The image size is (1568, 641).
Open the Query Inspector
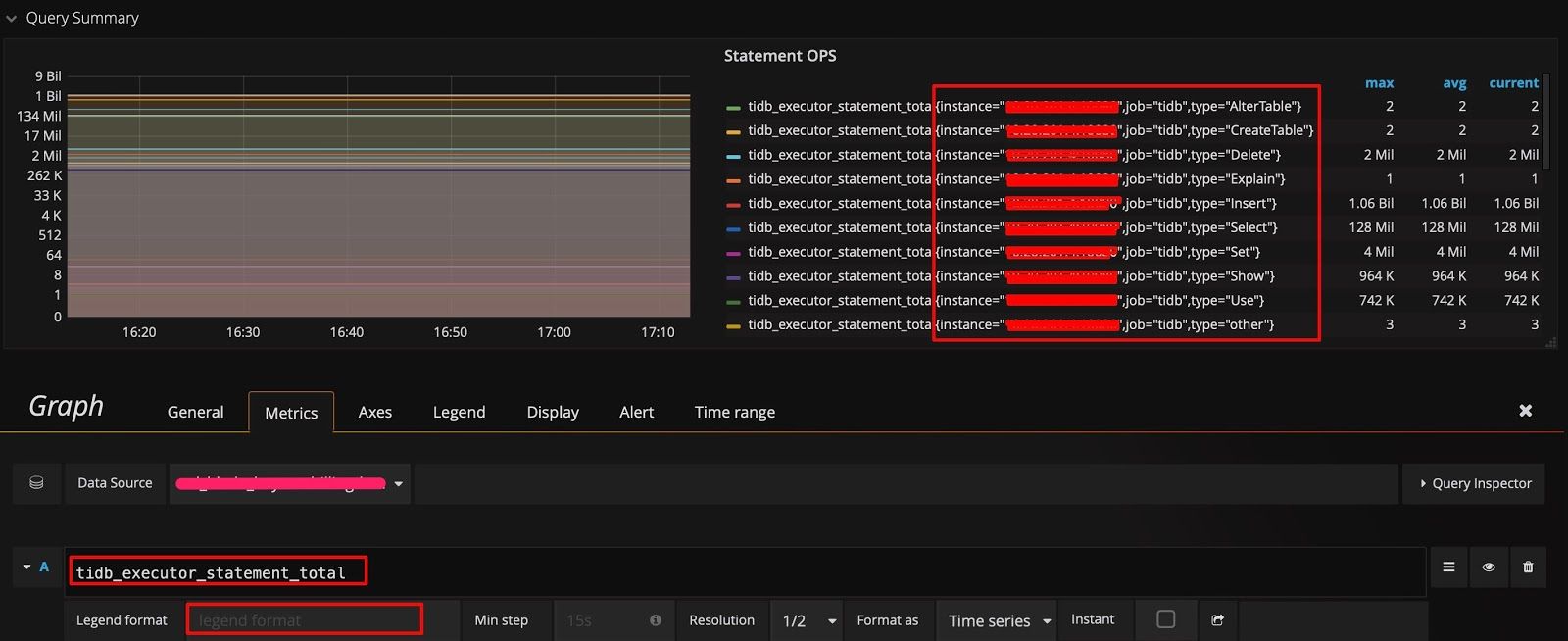(x=1474, y=483)
